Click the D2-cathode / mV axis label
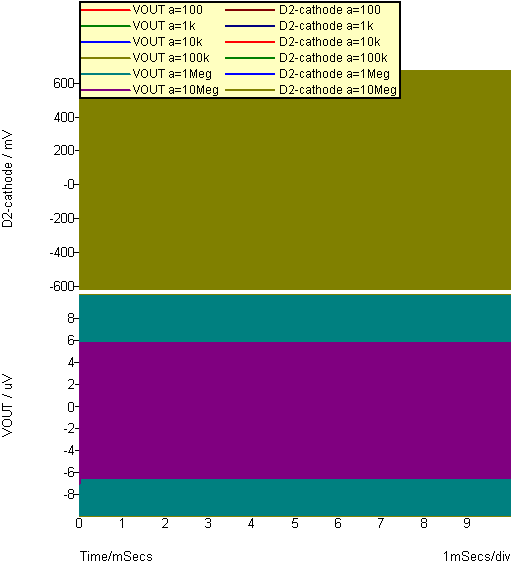 (7, 179)
